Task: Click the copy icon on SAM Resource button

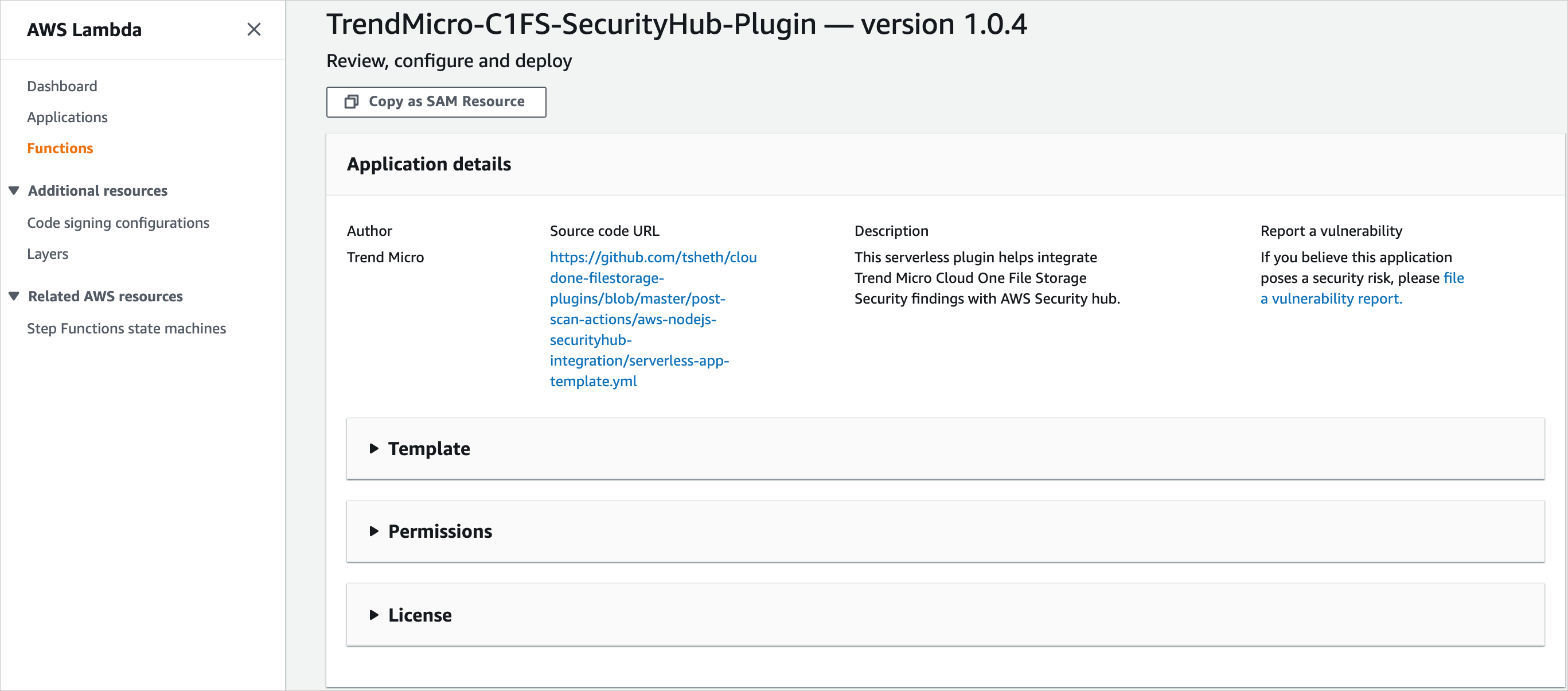Action: 351,102
